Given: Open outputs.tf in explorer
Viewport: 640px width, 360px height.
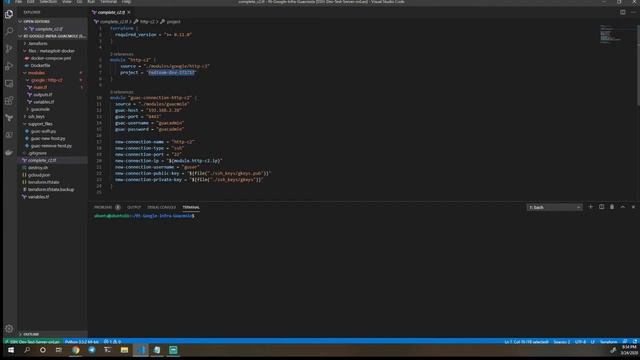Looking at the screenshot, I should 42,95.
